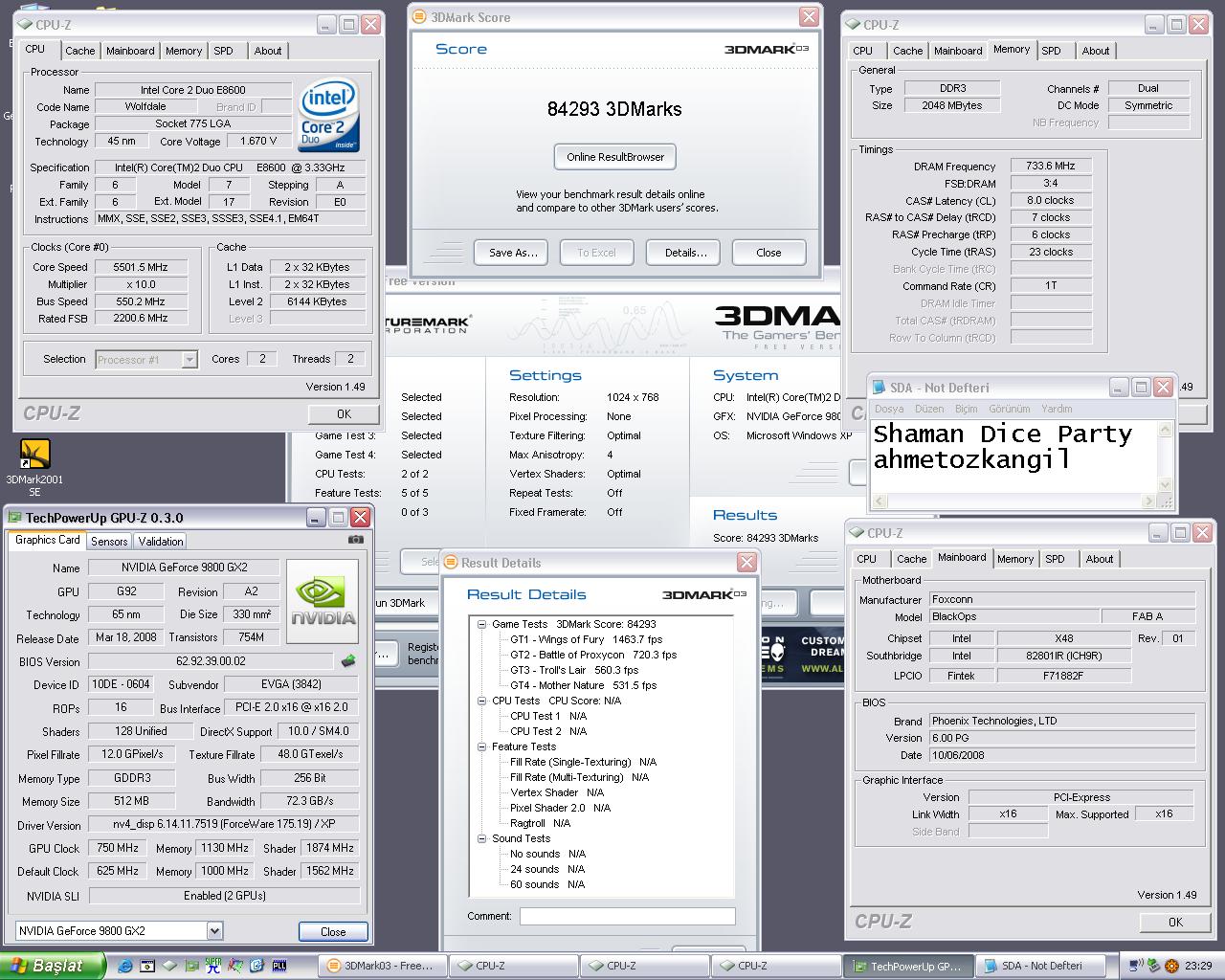Click the Online ResultBrowser button

[x=615, y=157]
